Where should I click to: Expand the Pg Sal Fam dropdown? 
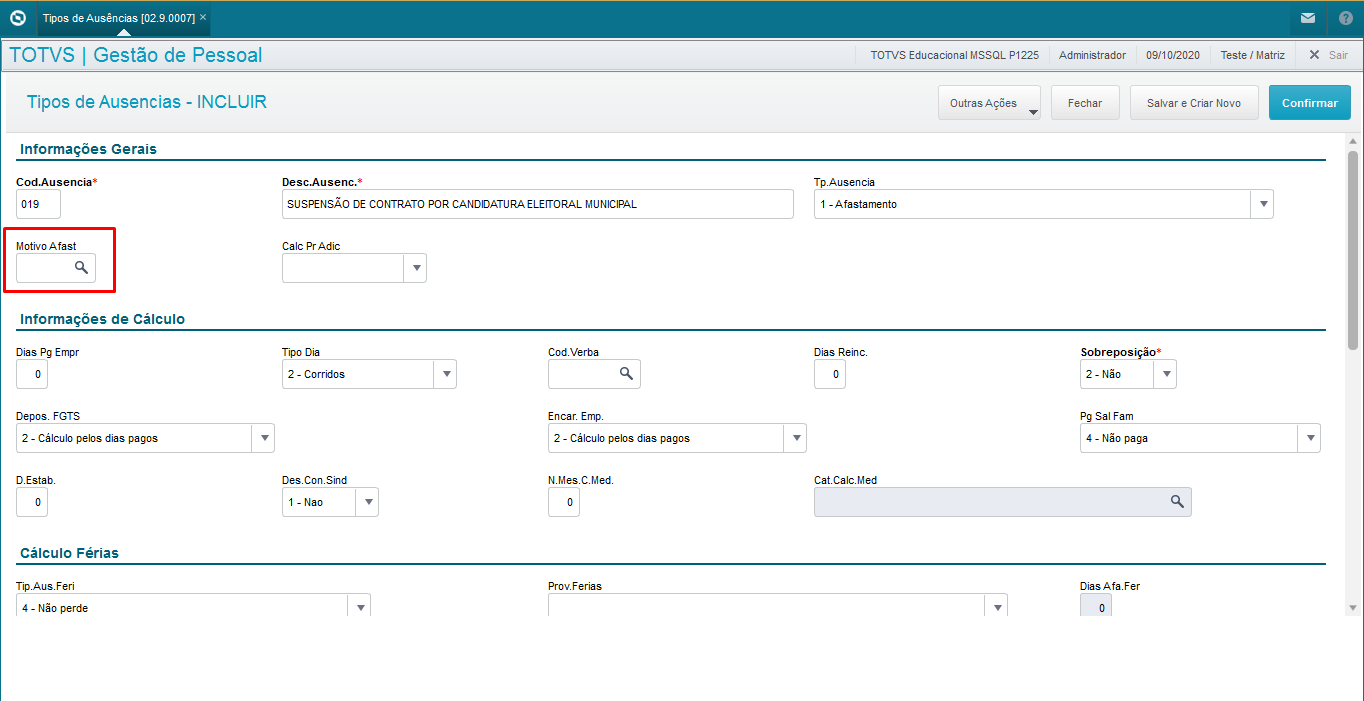click(1309, 438)
